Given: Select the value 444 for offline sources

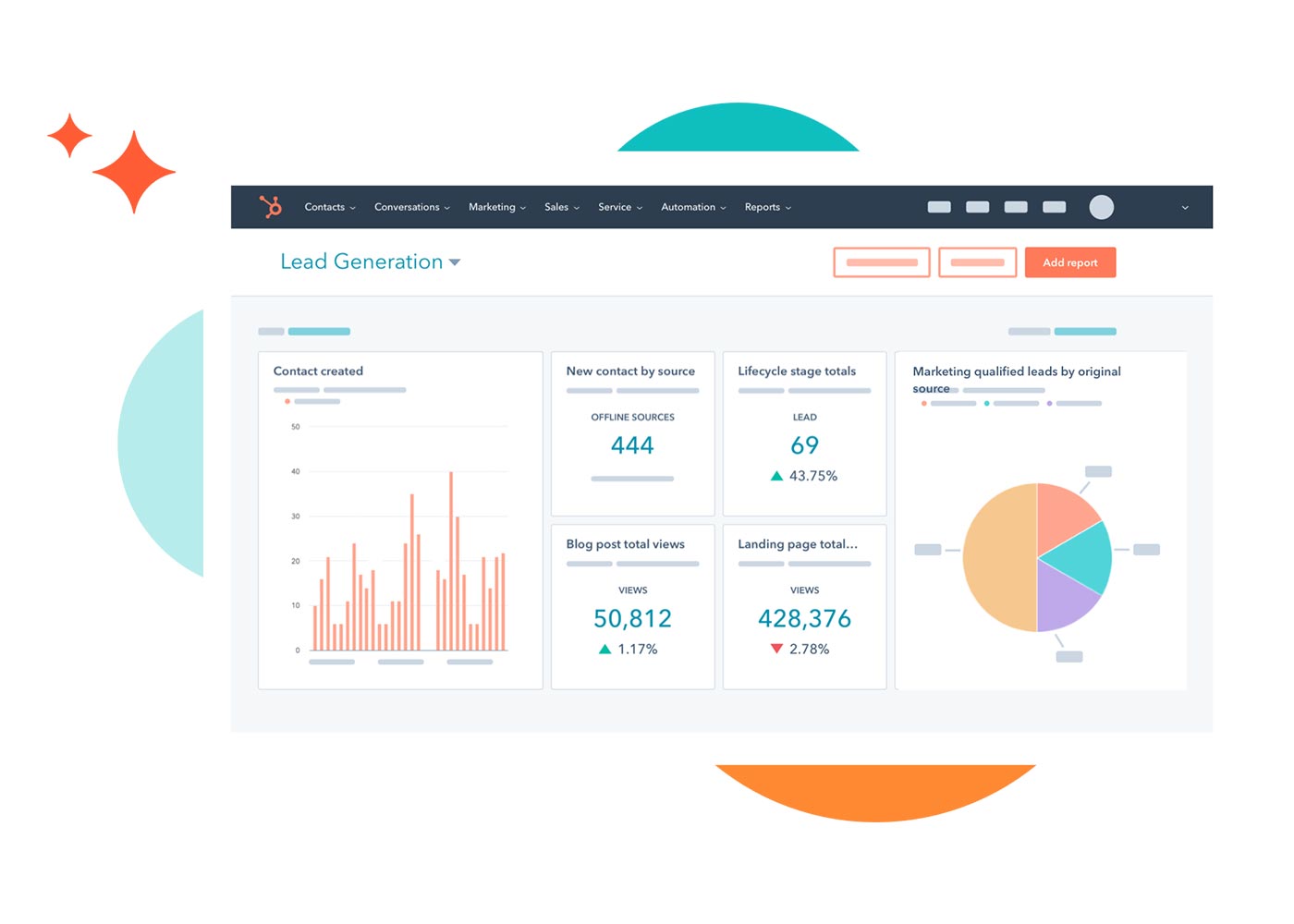Looking at the screenshot, I should tap(632, 445).
